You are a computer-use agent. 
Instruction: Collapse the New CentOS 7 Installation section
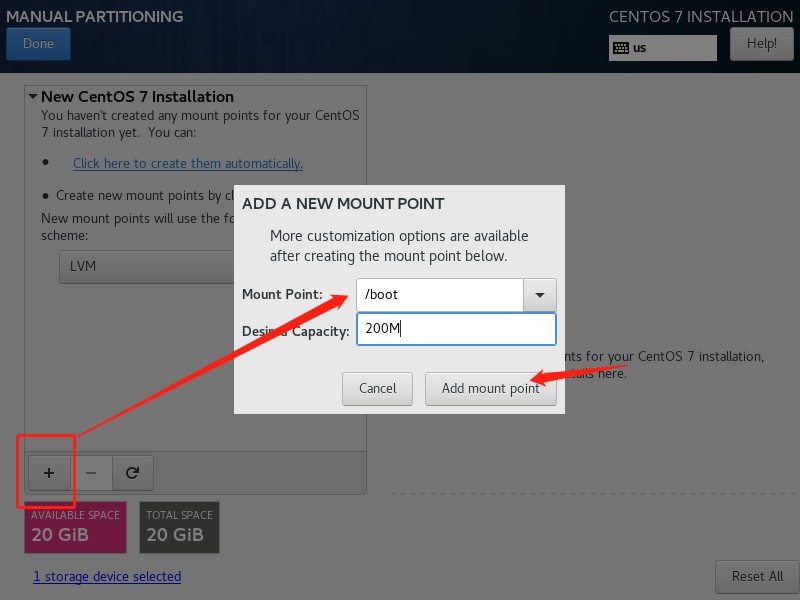tap(33, 96)
